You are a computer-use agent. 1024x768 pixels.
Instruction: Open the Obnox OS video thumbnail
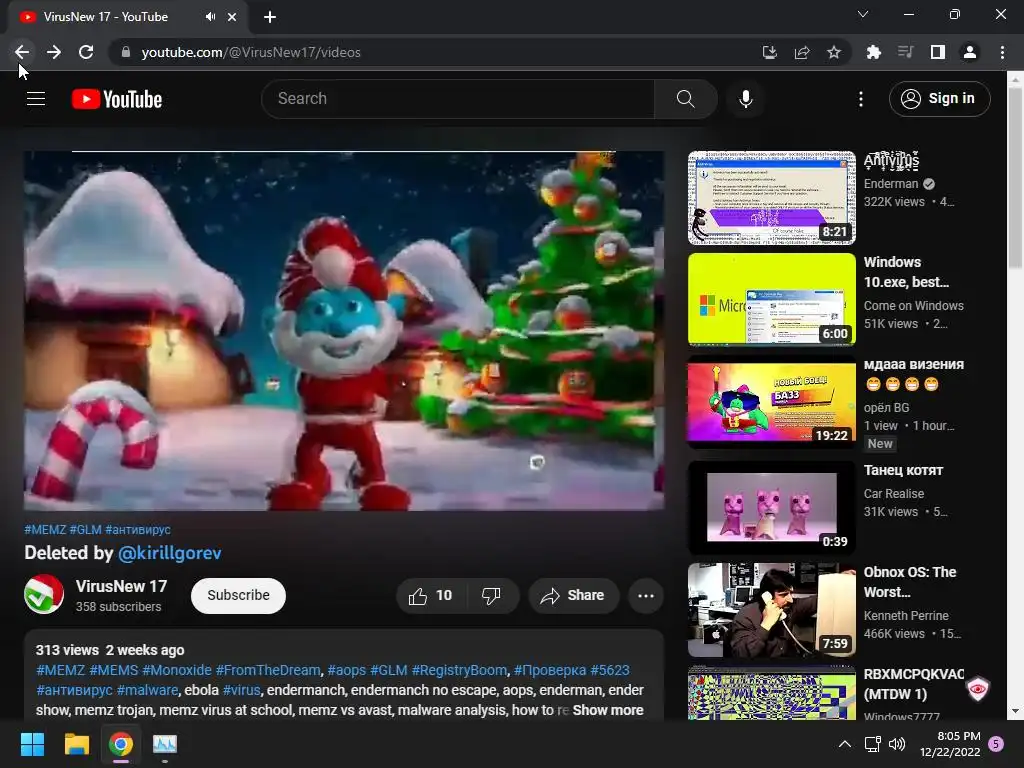pyautogui.click(x=772, y=610)
